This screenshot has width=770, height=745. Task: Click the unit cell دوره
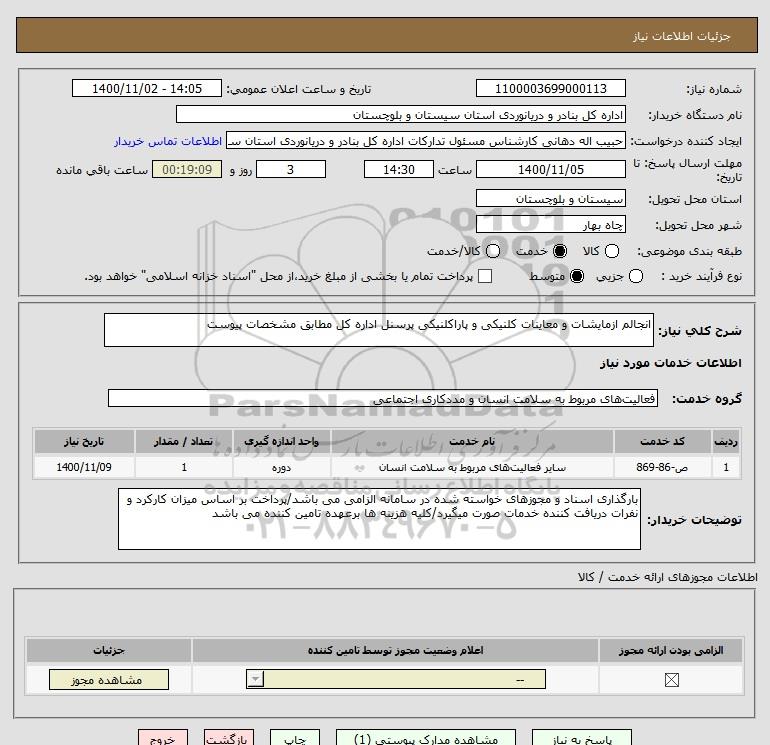(281, 467)
